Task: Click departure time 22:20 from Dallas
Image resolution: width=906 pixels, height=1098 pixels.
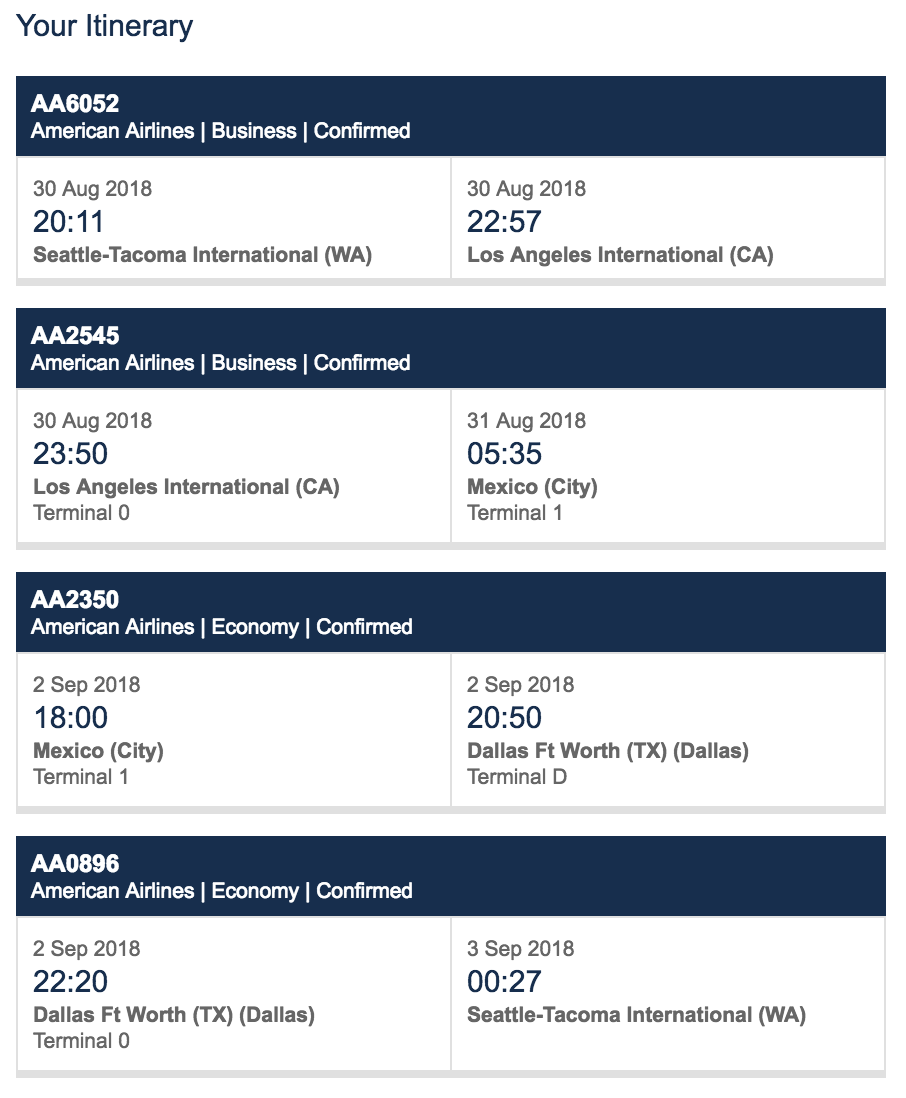Action: tap(70, 981)
